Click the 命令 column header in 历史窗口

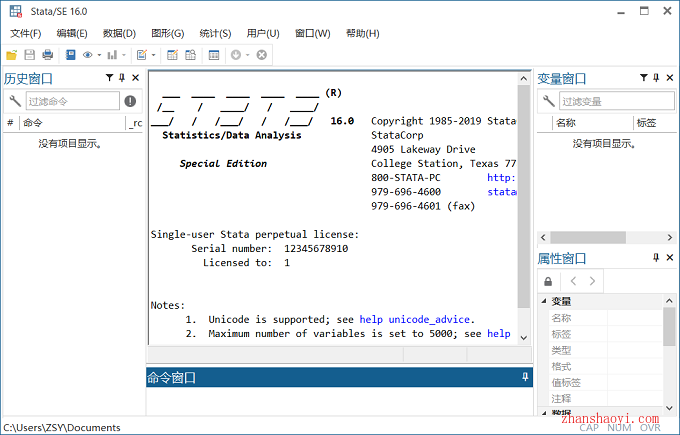click(72, 123)
